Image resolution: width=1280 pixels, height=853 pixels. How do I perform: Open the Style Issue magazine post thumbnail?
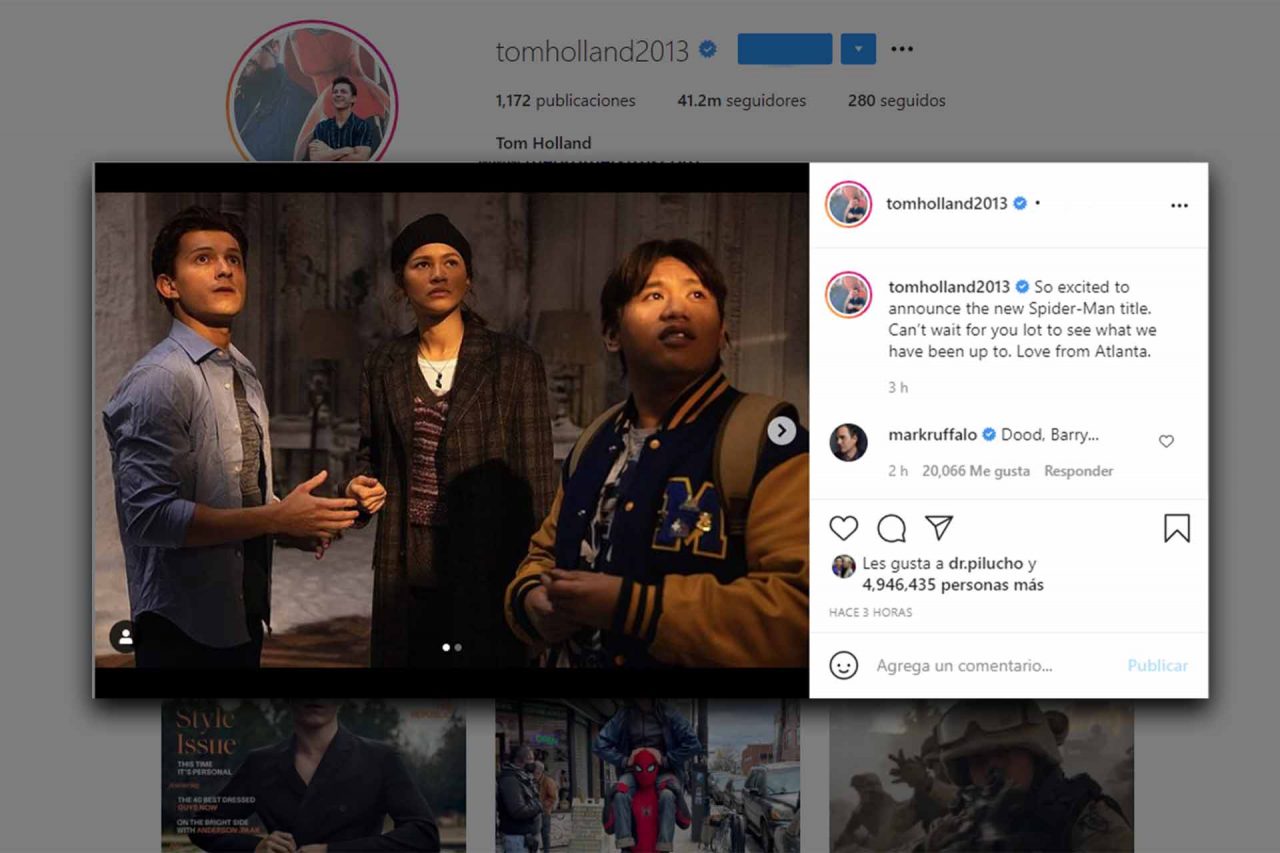point(313,776)
